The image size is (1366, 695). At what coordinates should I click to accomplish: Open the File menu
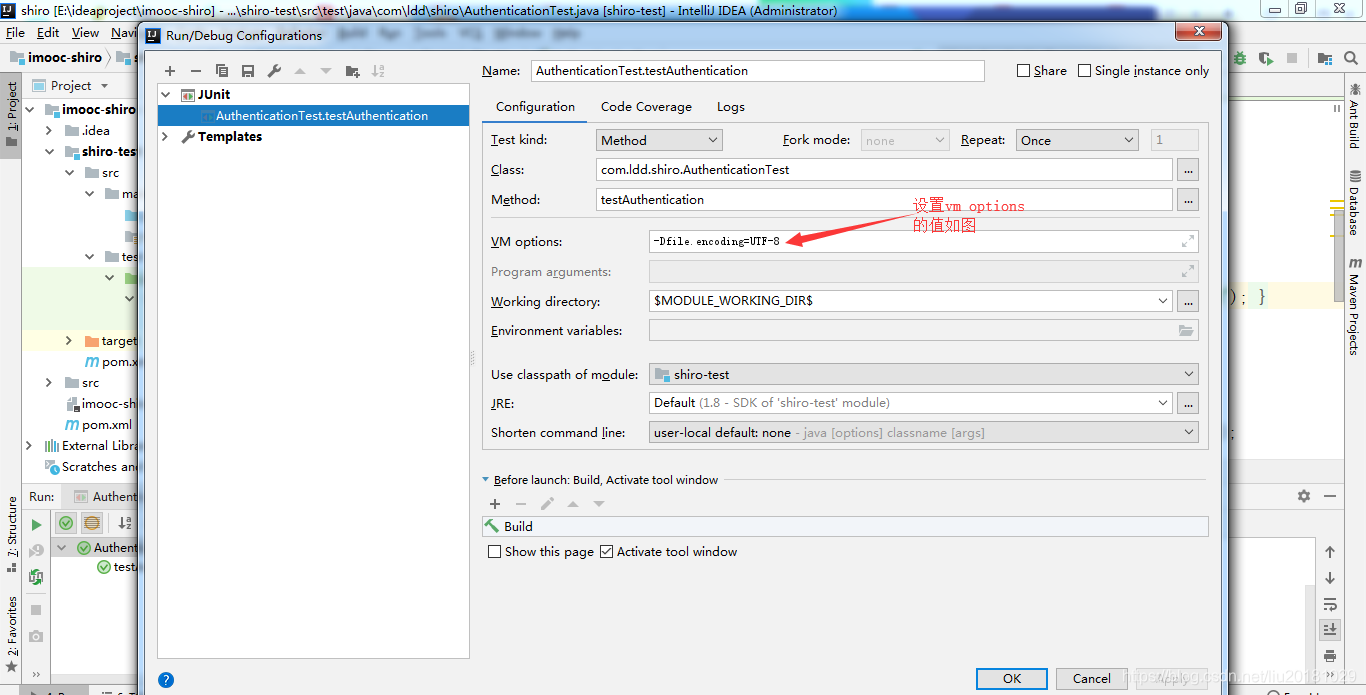coord(15,33)
